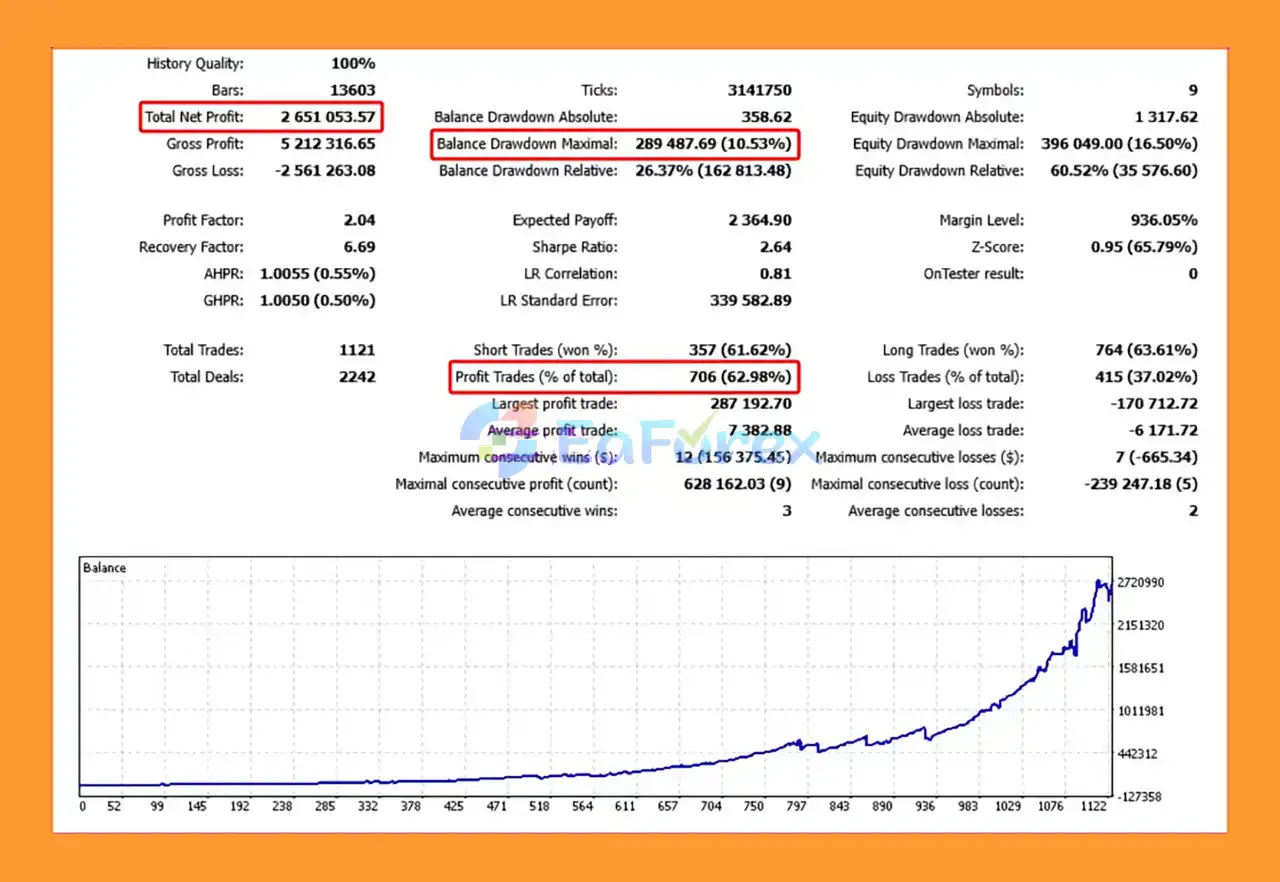Screen dimensions: 1280x882
Task: Click the Profit Trades percentage highlighted box
Action: 624,377
